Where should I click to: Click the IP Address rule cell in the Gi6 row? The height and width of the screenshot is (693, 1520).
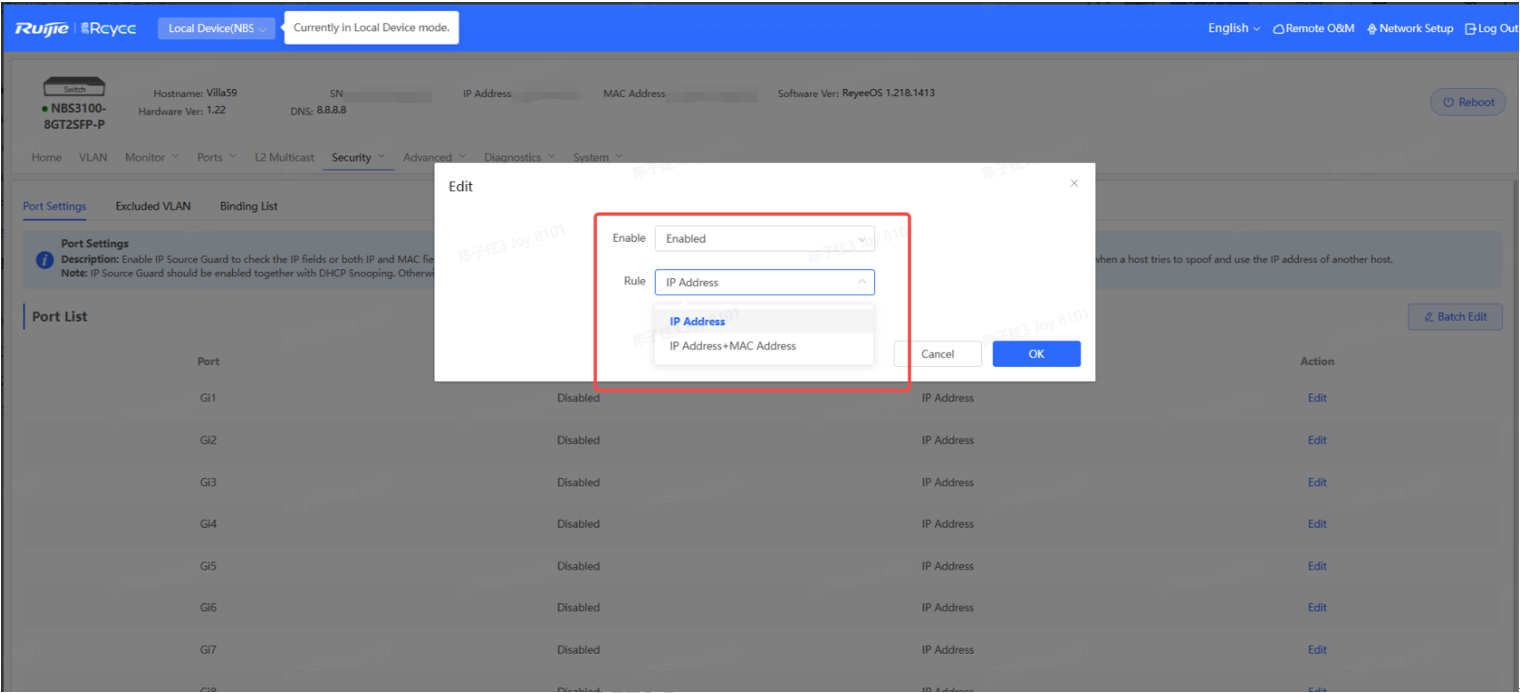tap(947, 607)
